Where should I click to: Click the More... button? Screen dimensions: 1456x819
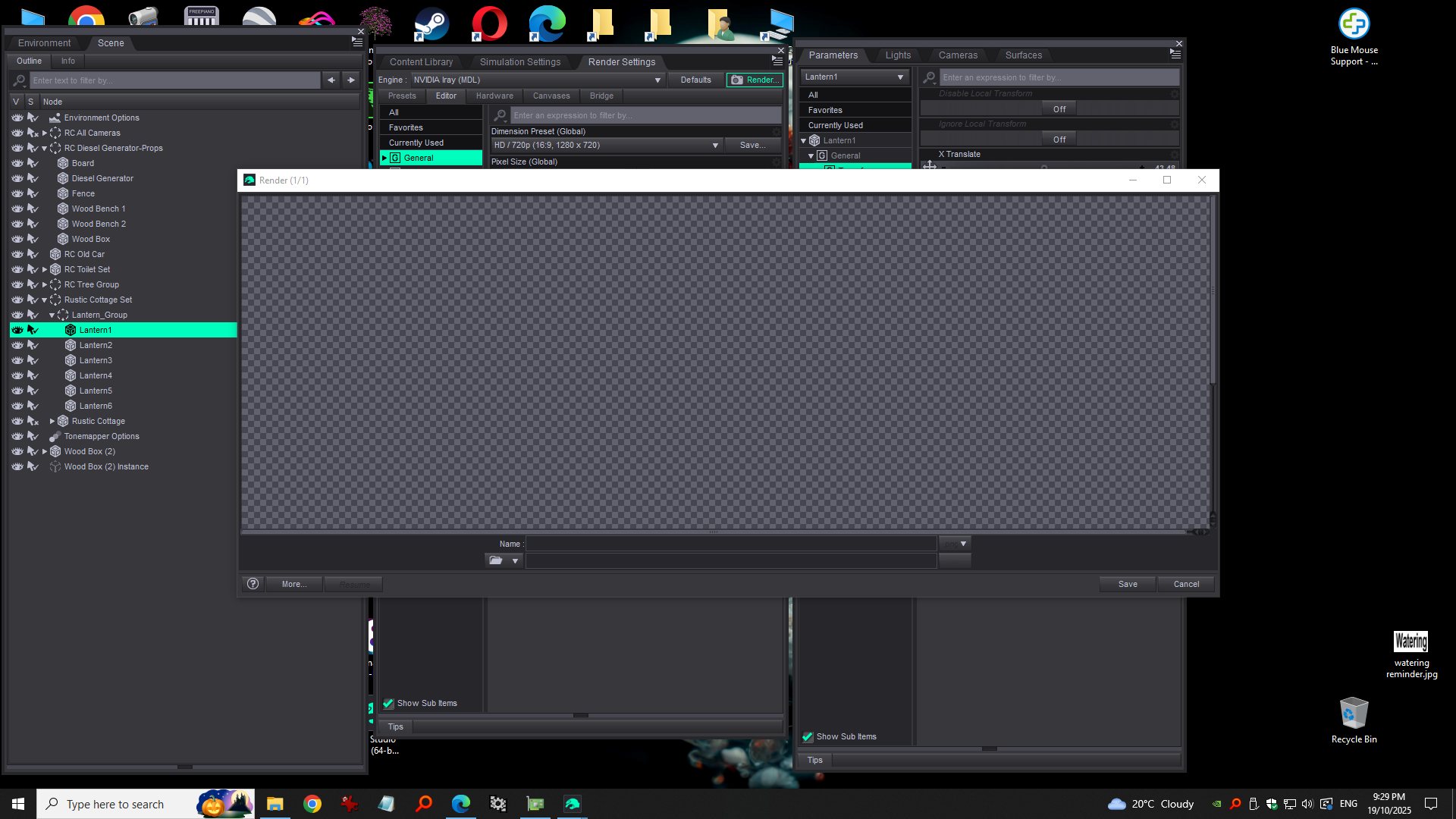click(294, 584)
